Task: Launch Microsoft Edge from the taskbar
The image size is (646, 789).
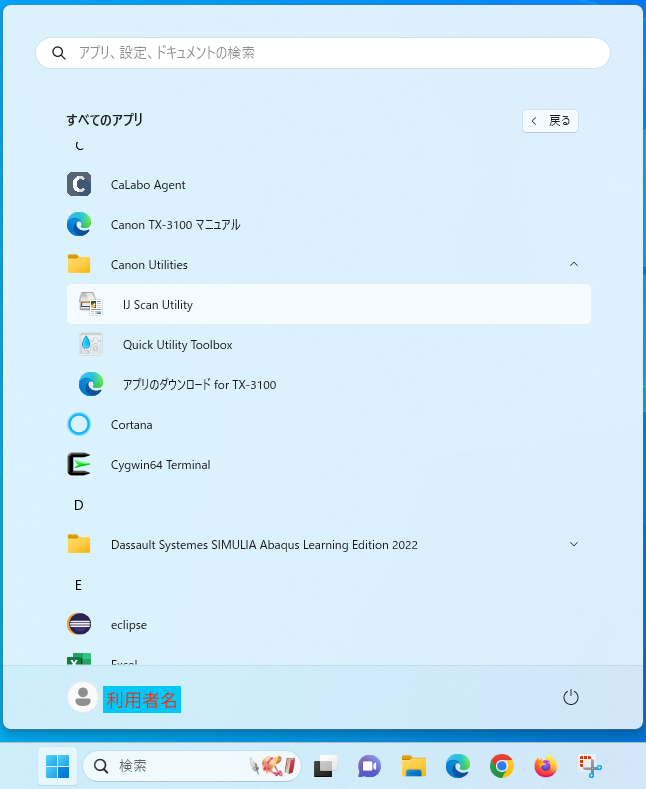Action: (x=458, y=766)
